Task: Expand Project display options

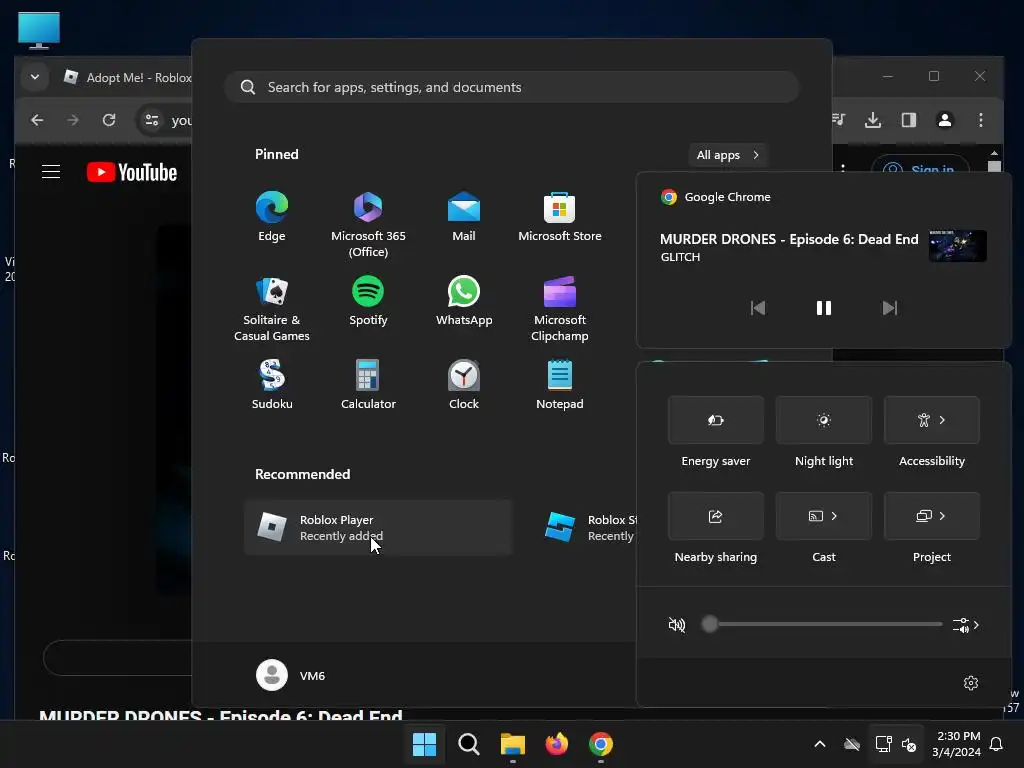Action: (942, 516)
